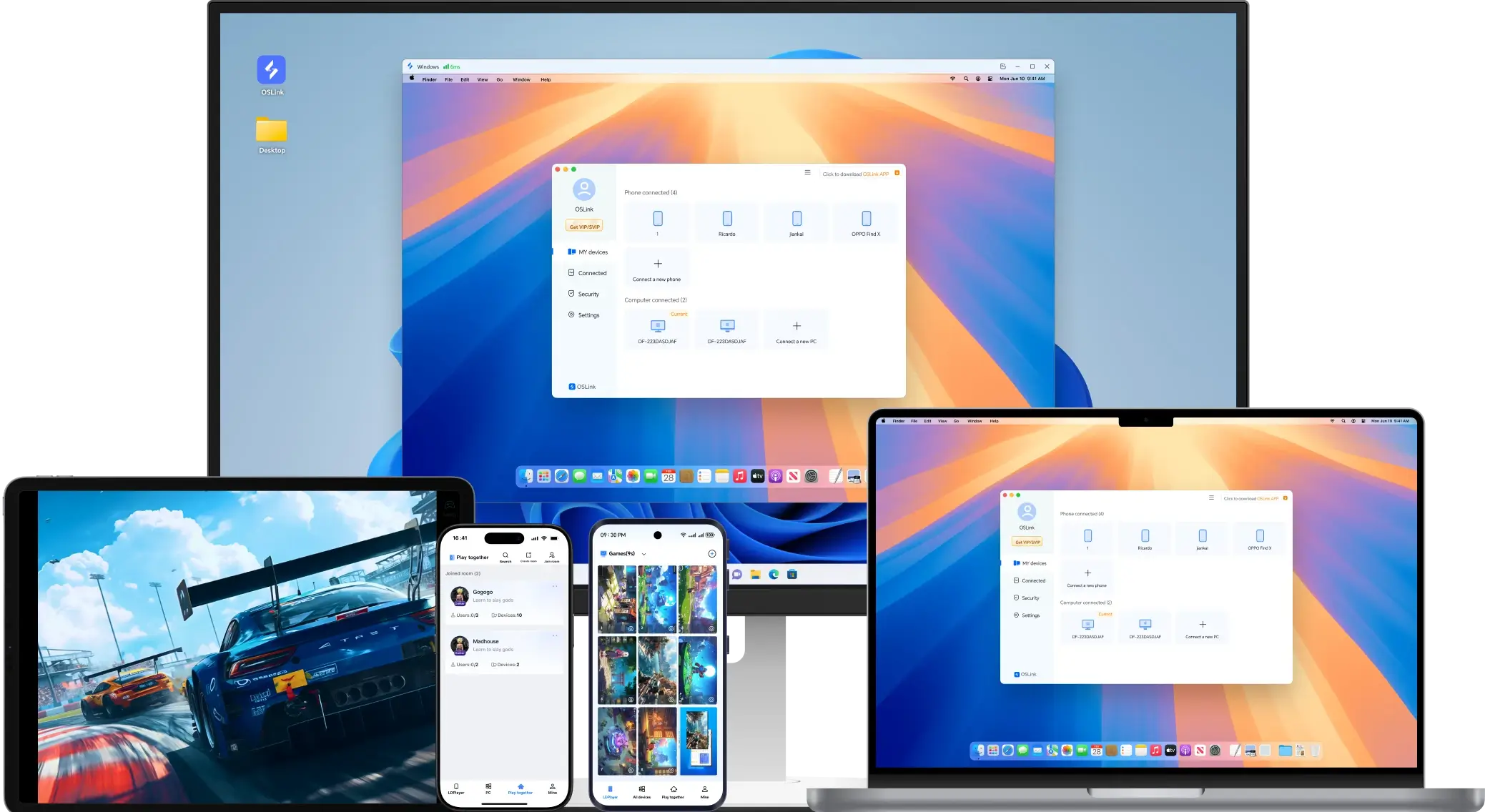Click the Ricardo phone device on the large monitor
The height and width of the screenshot is (812, 1485).
coord(726,222)
